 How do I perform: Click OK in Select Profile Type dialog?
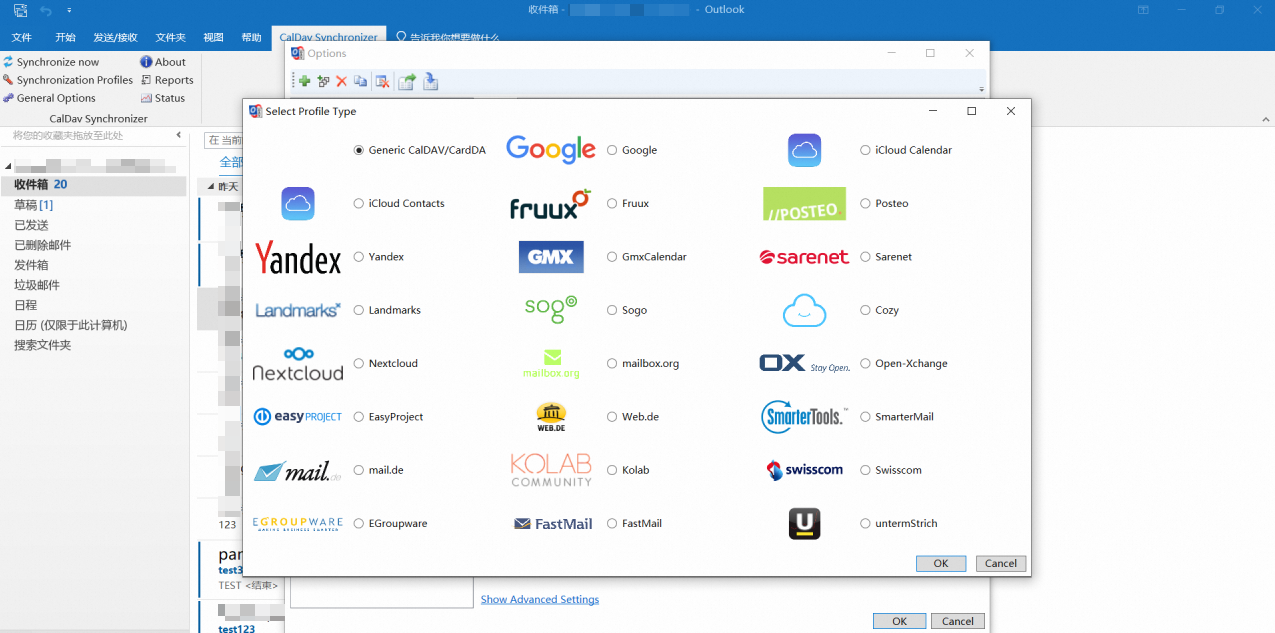940,563
